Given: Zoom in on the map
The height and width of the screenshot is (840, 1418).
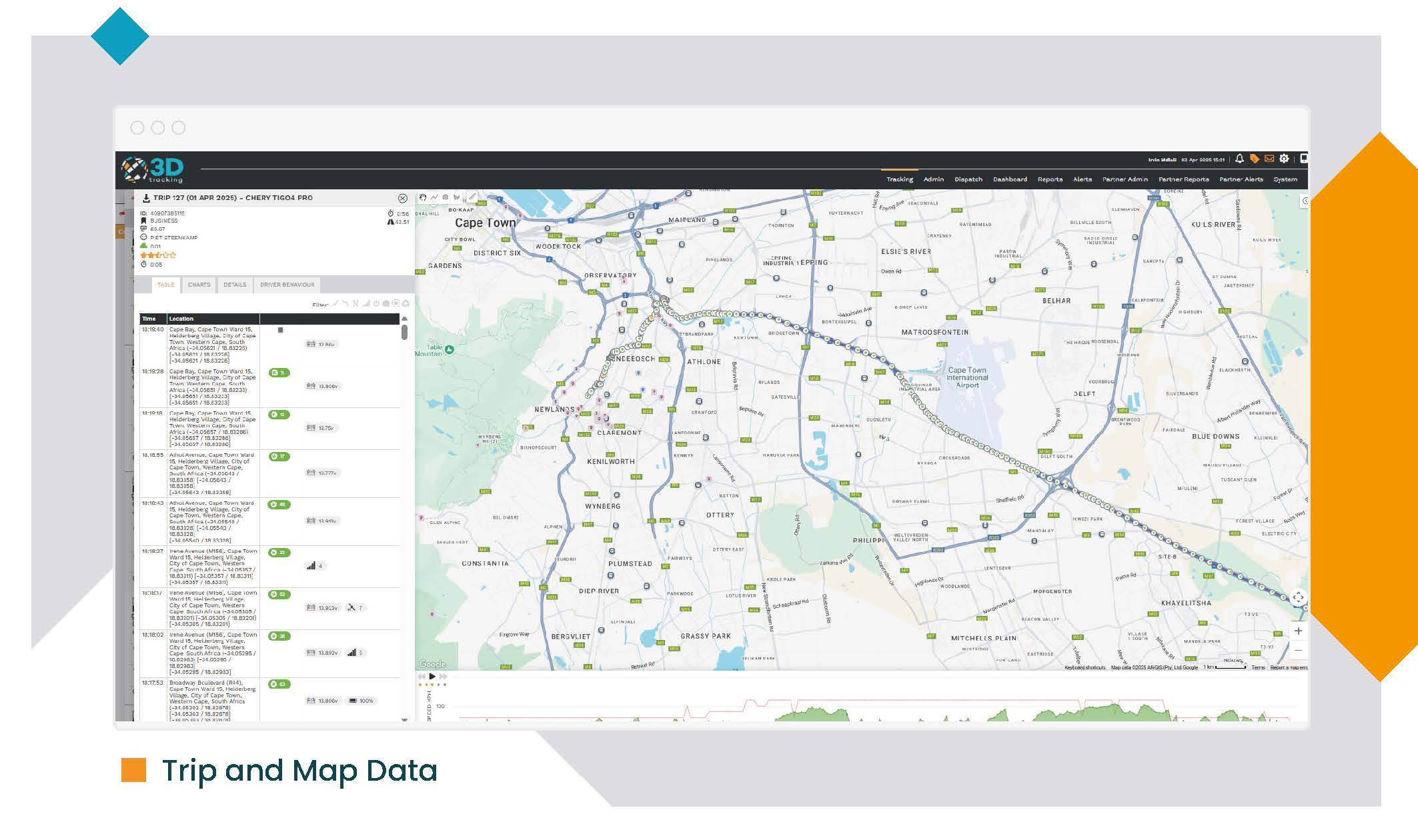Looking at the screenshot, I should 1298,631.
